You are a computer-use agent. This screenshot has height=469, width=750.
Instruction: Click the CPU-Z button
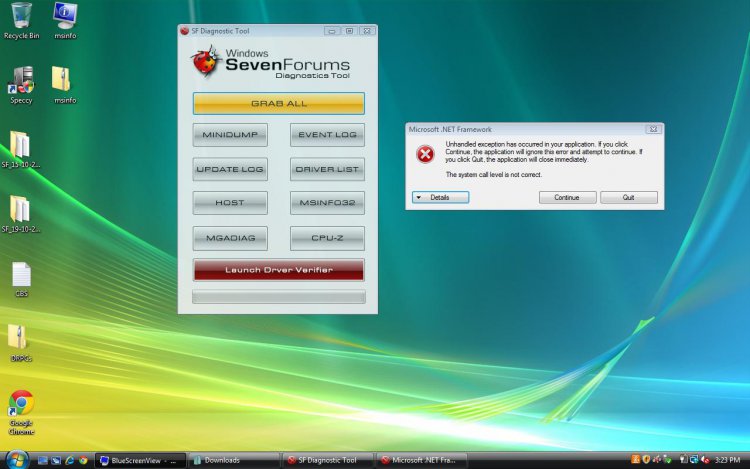pos(327,238)
